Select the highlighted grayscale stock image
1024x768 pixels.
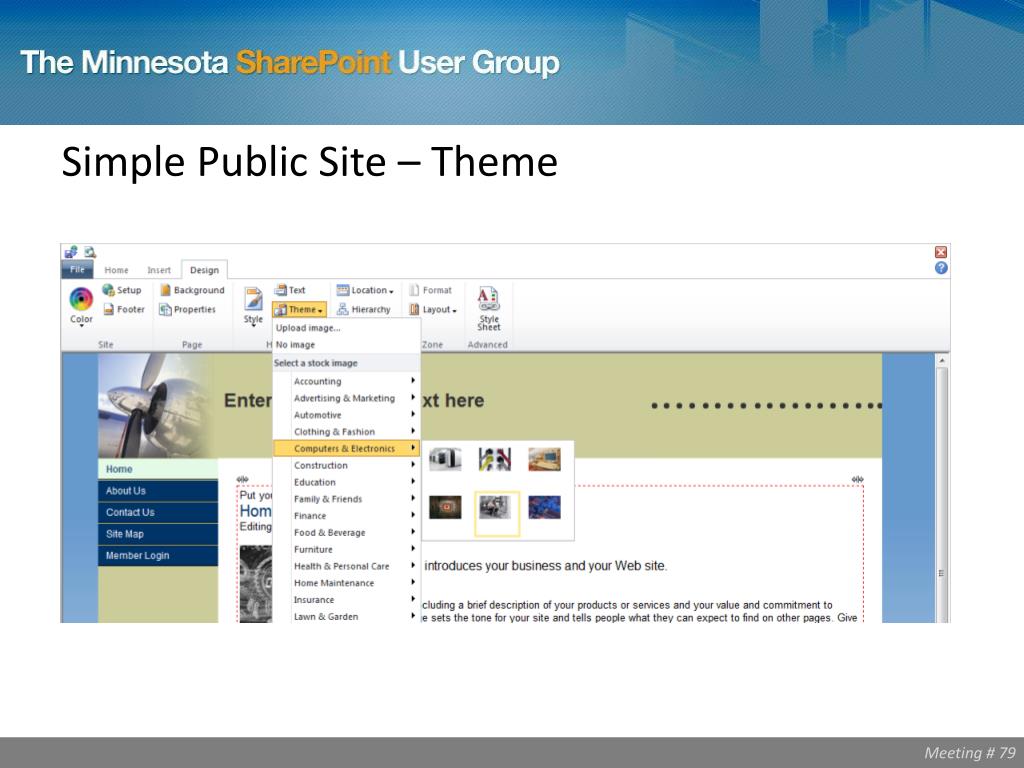pos(496,513)
